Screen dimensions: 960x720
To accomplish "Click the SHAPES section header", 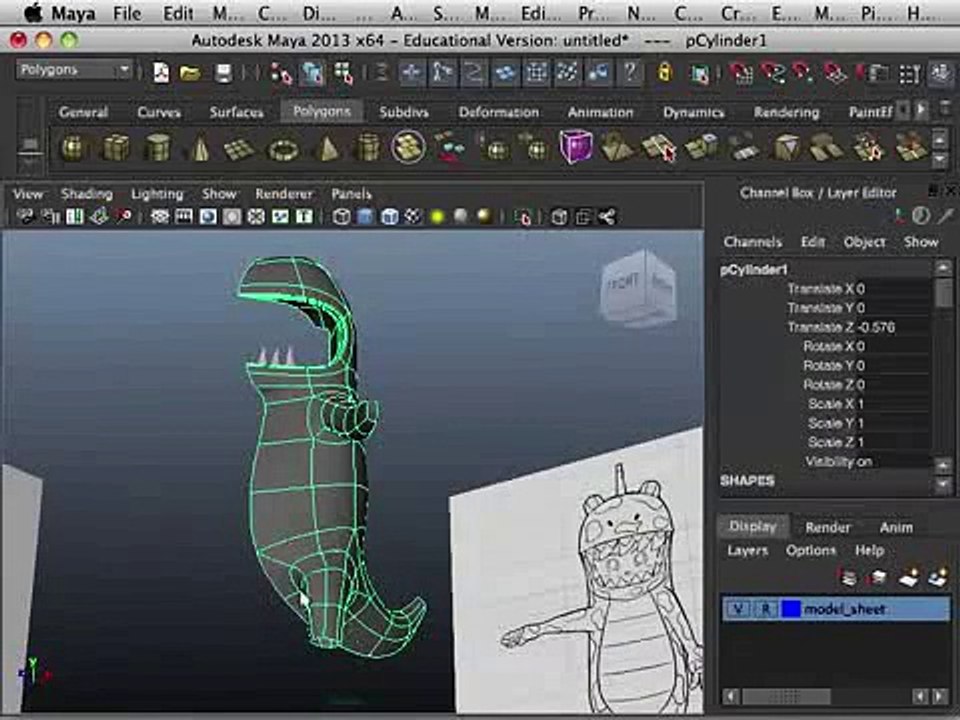I will pos(747,481).
